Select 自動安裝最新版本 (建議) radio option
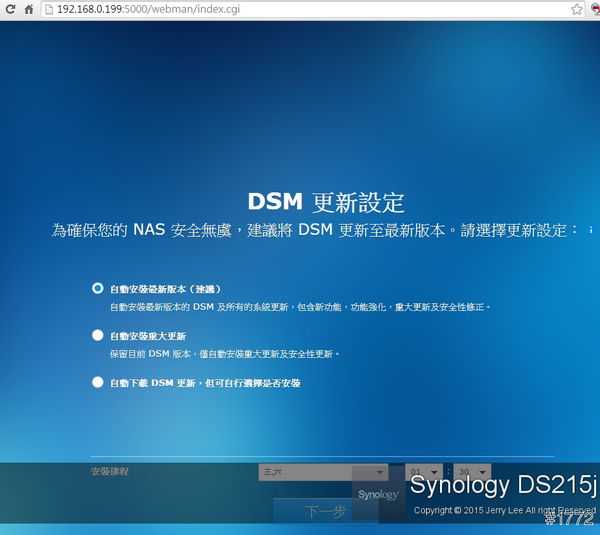The image size is (600, 535). click(x=98, y=288)
